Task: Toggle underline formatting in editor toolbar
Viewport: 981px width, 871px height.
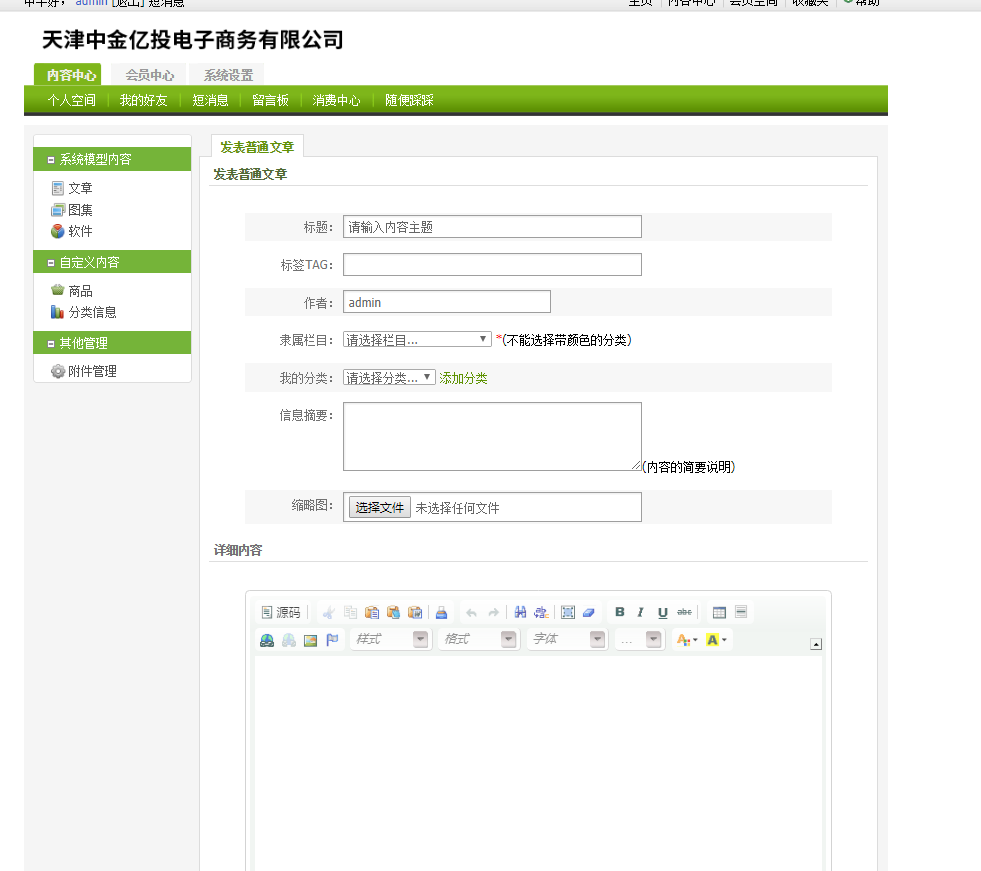Action: 662,612
